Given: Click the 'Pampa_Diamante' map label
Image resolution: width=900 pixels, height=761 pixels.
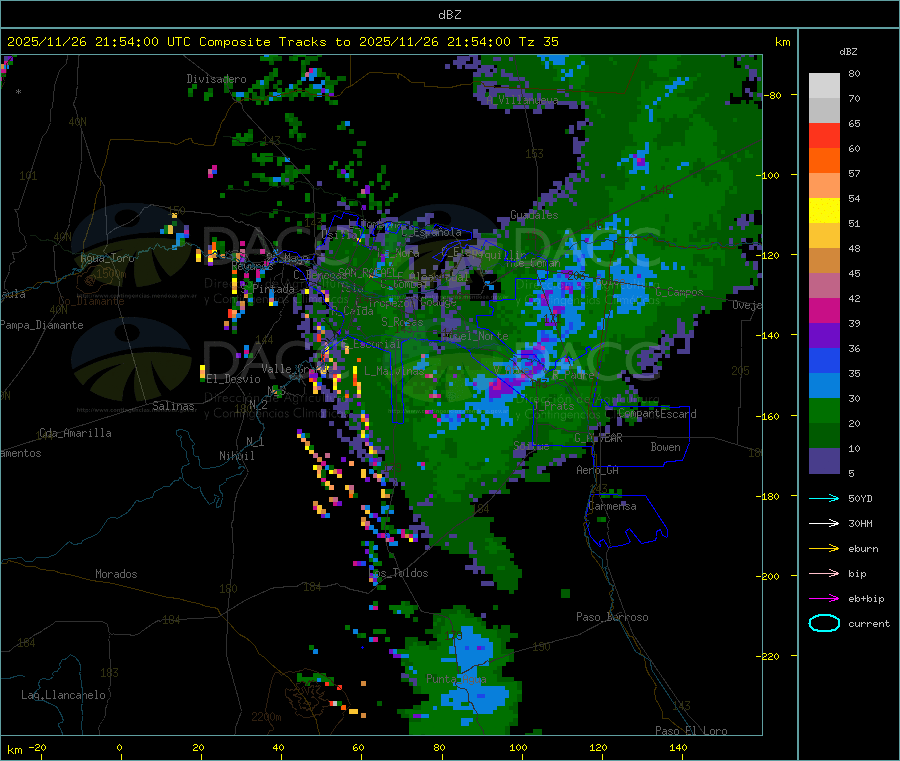Looking at the screenshot, I should [42, 325].
